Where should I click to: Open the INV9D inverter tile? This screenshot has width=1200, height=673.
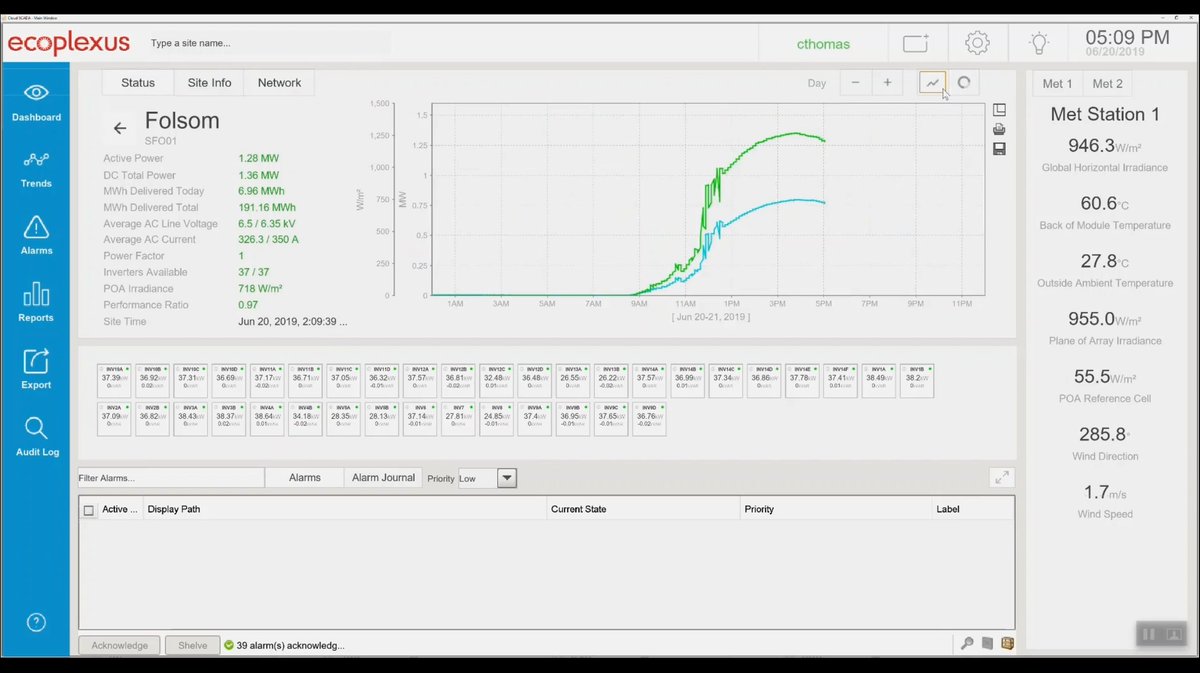649,419
